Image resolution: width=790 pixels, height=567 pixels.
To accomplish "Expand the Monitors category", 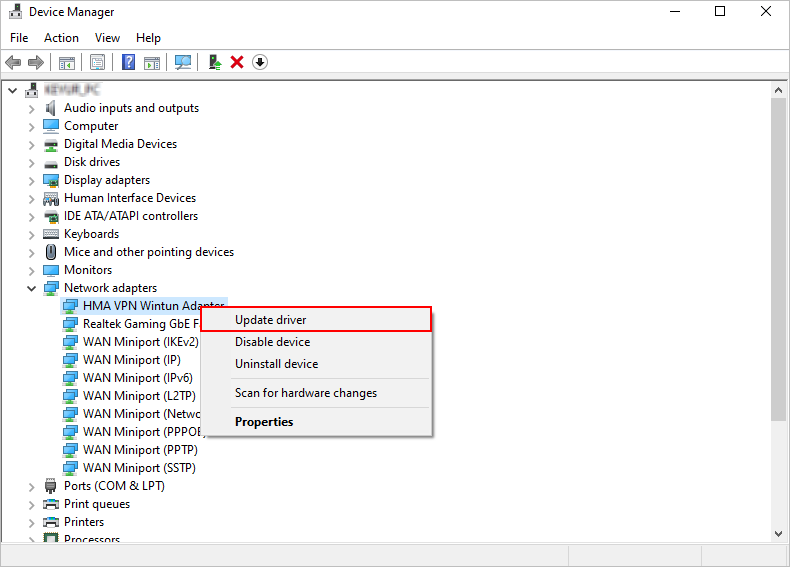I will click(x=31, y=271).
